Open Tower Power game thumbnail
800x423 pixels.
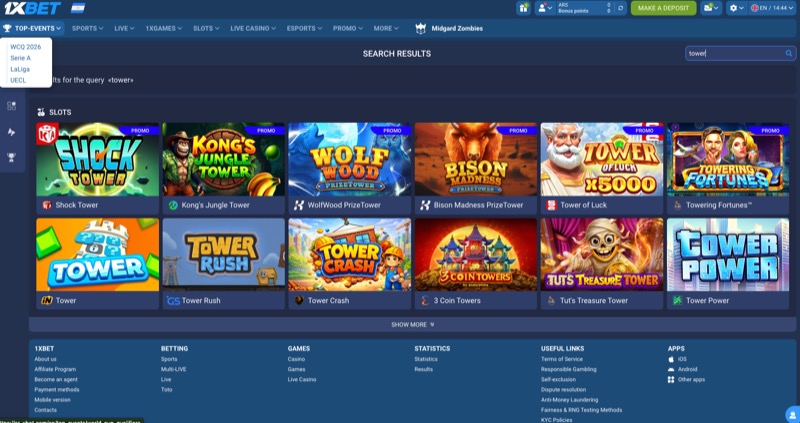[728, 255]
